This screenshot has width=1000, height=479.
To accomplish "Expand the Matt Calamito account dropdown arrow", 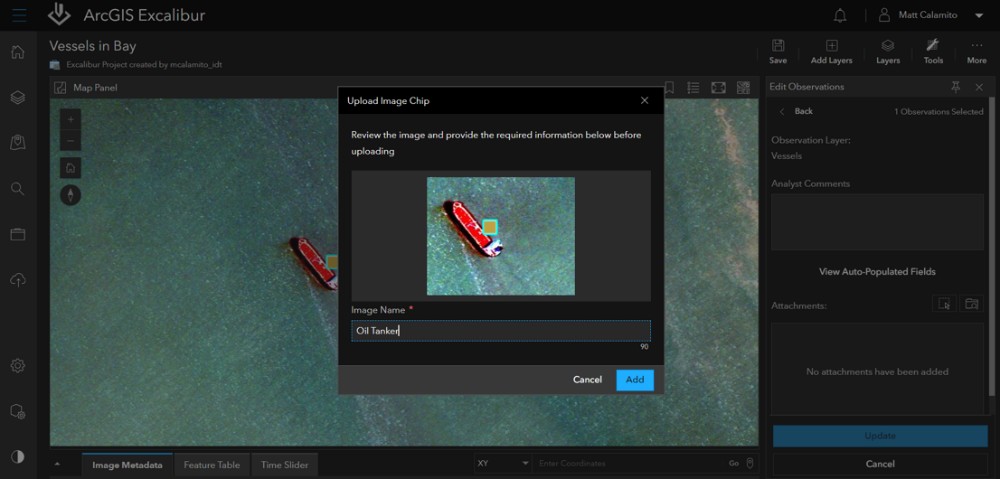I will point(980,16).
